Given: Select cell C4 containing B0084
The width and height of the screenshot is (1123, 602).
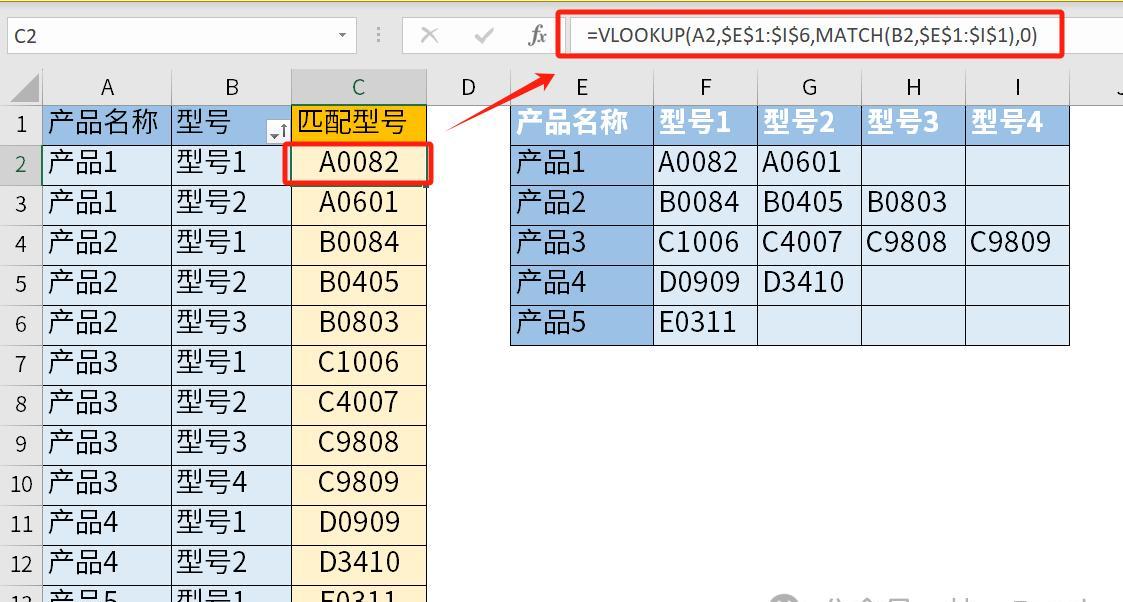Looking at the screenshot, I should click(x=359, y=244).
